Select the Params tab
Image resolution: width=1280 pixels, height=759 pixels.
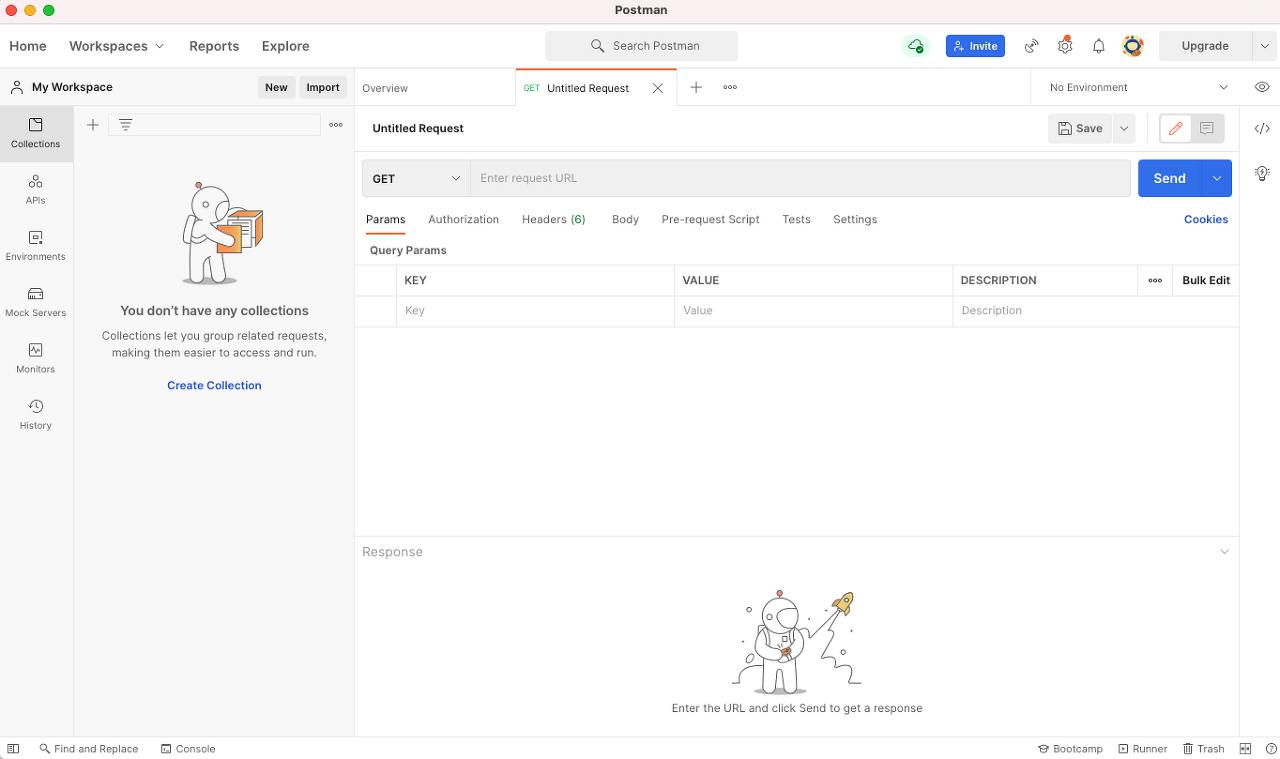pos(385,219)
